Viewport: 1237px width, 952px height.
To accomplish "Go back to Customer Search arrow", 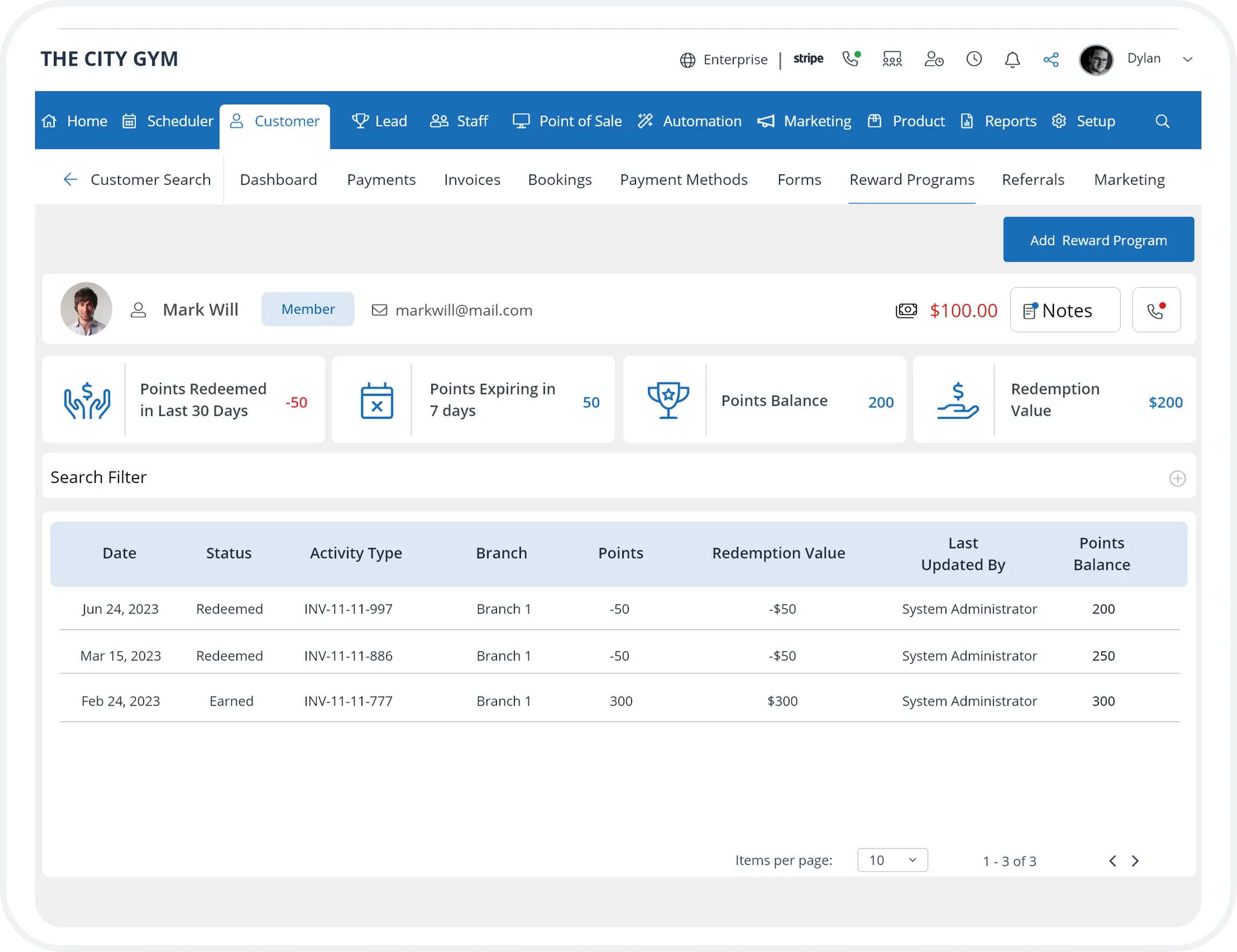I will 70,180.
